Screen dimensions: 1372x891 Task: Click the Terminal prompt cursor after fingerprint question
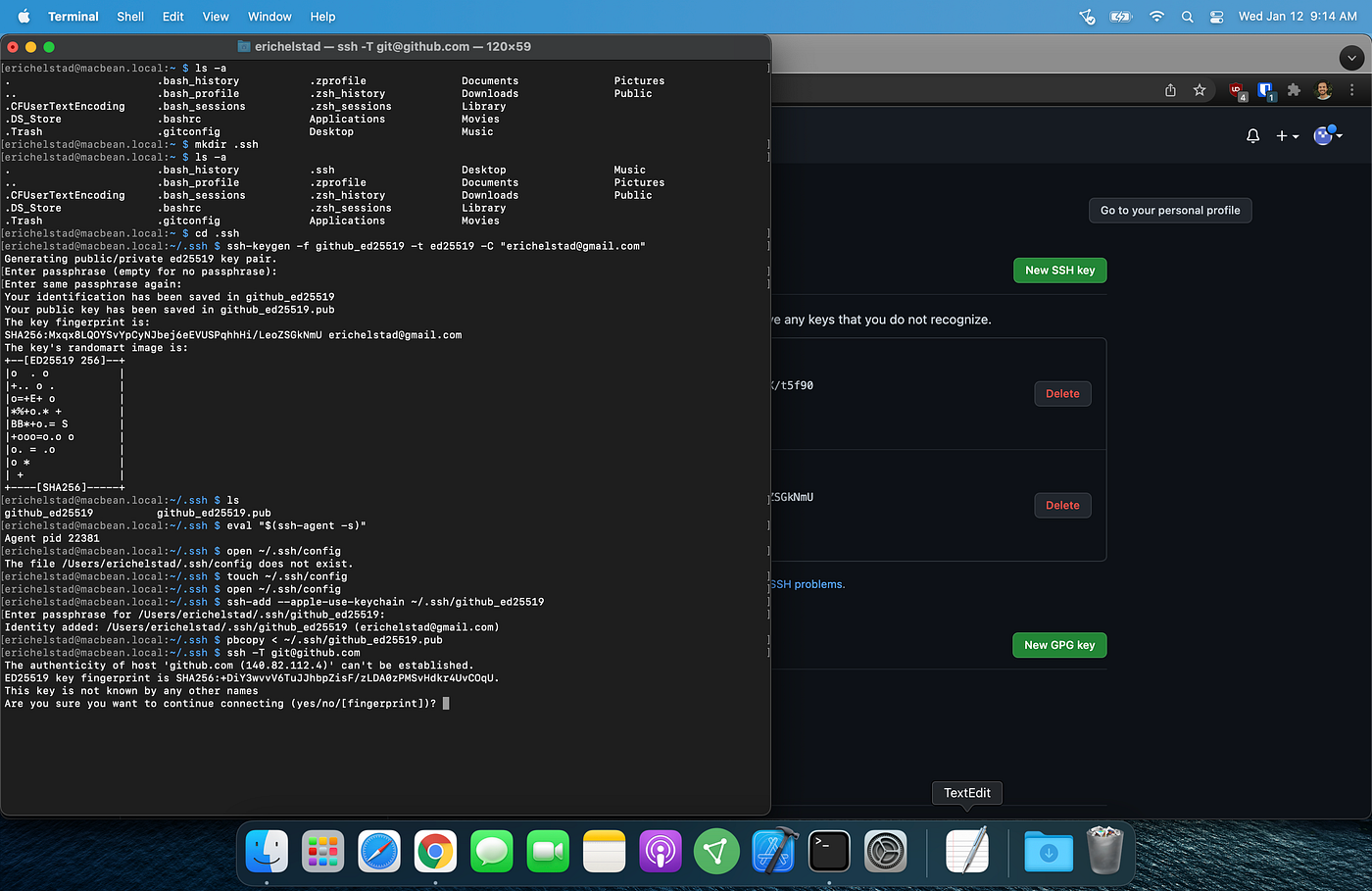tap(446, 704)
